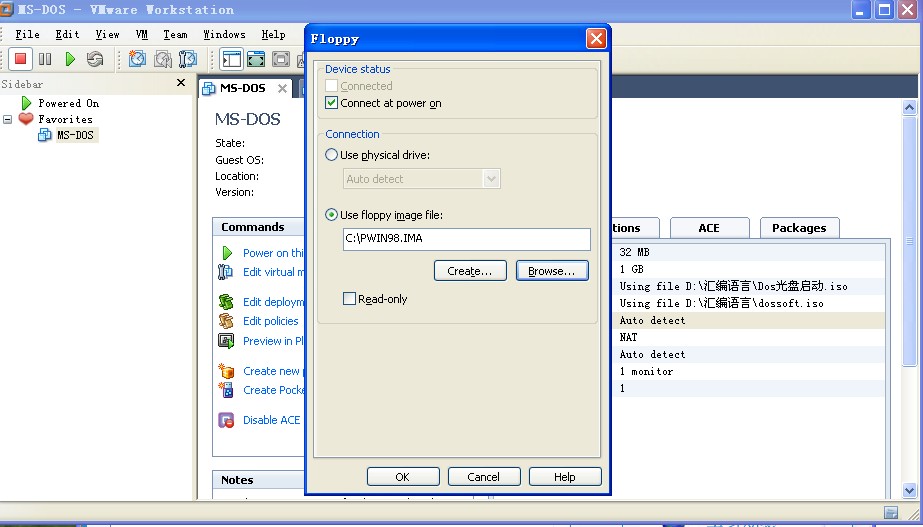Close the Sidebar panel with its X

[x=181, y=83]
